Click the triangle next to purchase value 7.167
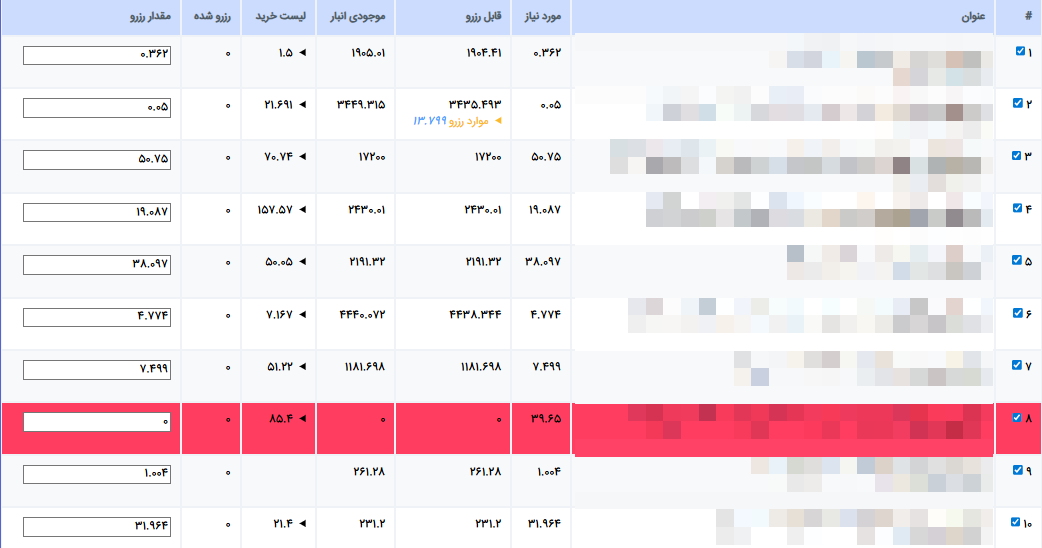Viewport: 1042px width, 548px height. tap(302, 314)
